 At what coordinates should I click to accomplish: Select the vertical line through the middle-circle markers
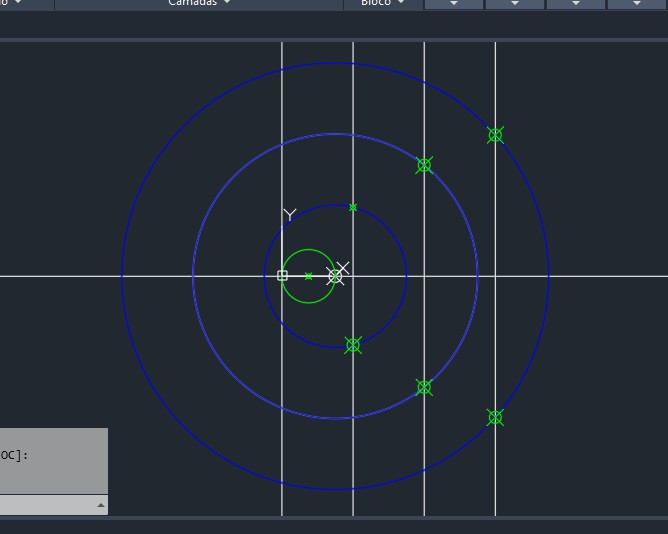(x=424, y=277)
